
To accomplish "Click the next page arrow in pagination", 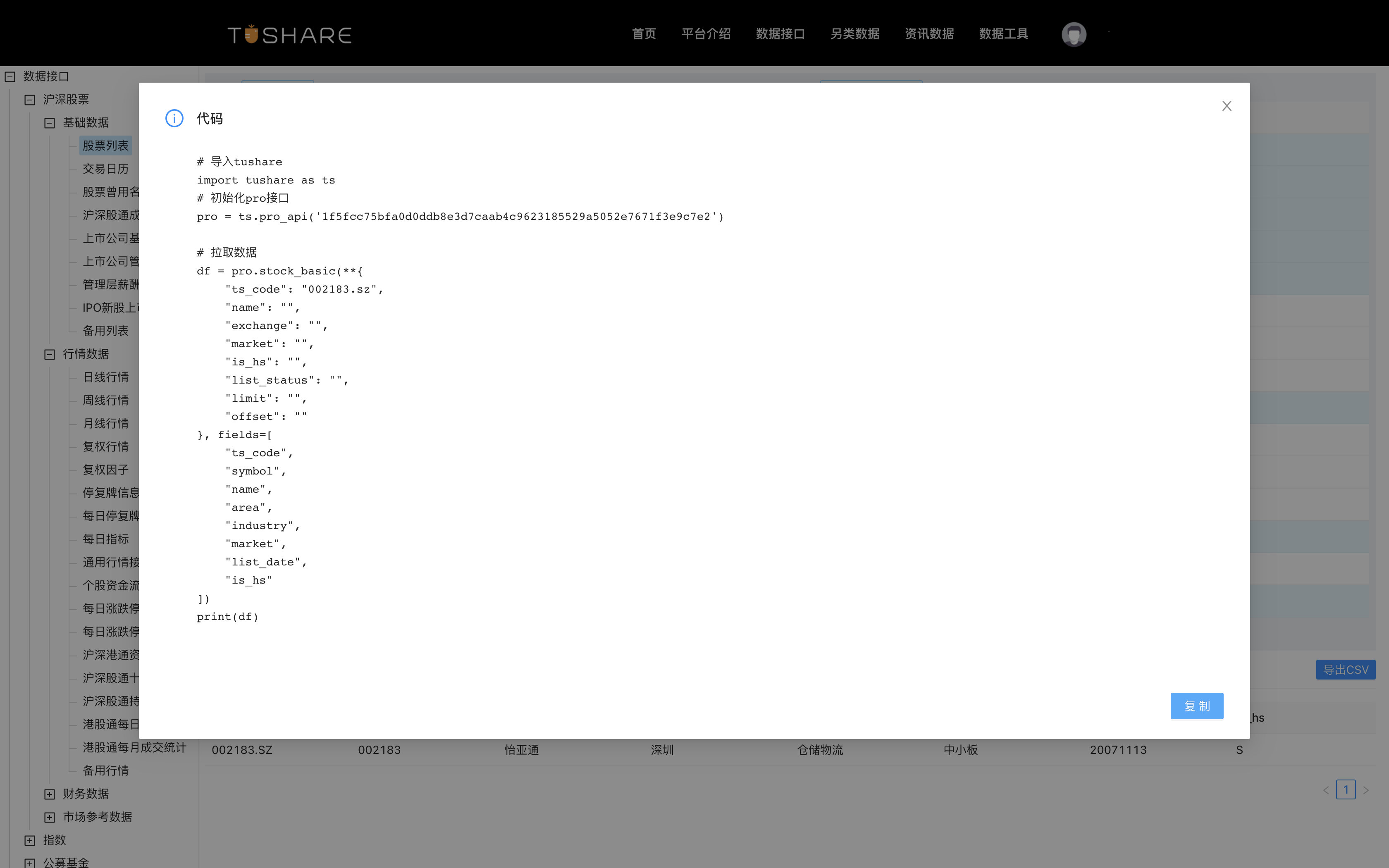I will (1367, 789).
